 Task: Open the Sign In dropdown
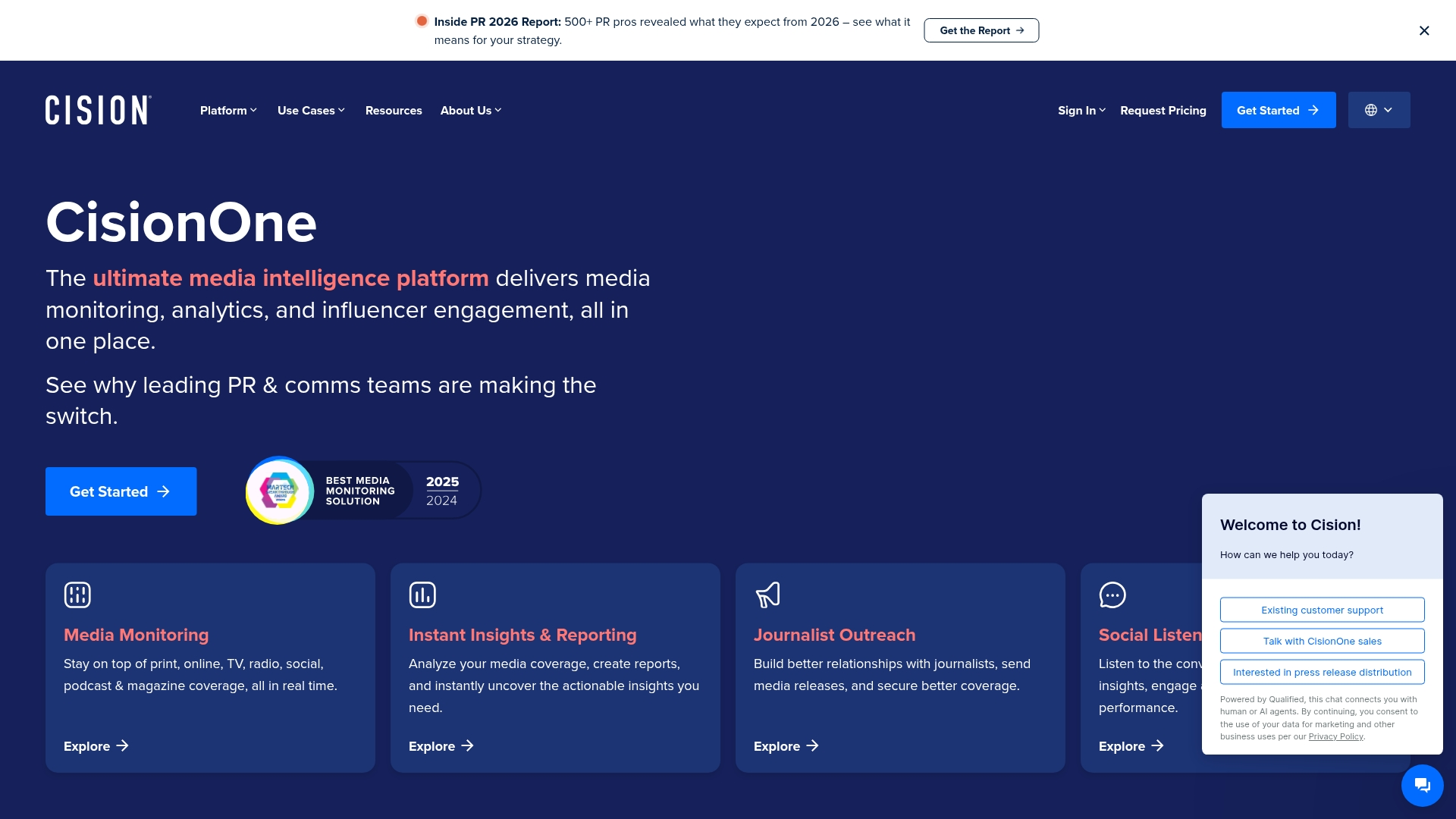(x=1081, y=110)
